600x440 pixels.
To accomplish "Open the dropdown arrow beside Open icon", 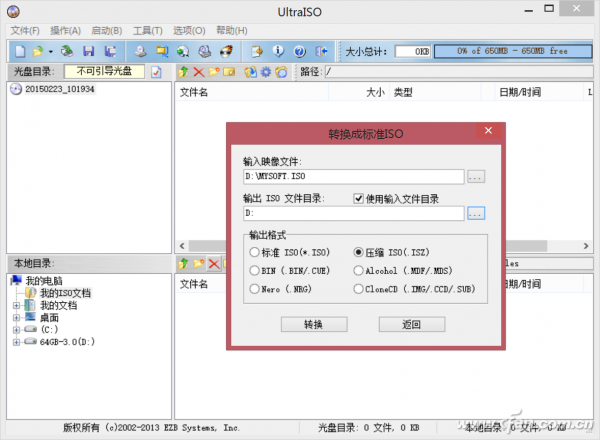I will tap(51, 52).
